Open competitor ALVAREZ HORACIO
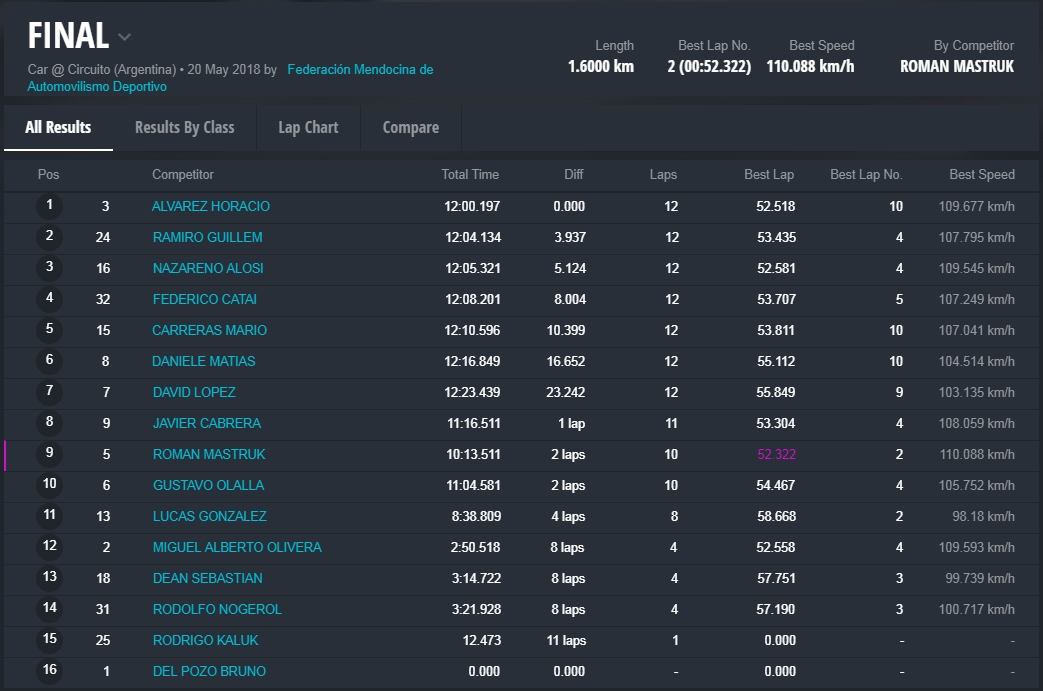Screen dimensions: 1043x691 (x=211, y=207)
